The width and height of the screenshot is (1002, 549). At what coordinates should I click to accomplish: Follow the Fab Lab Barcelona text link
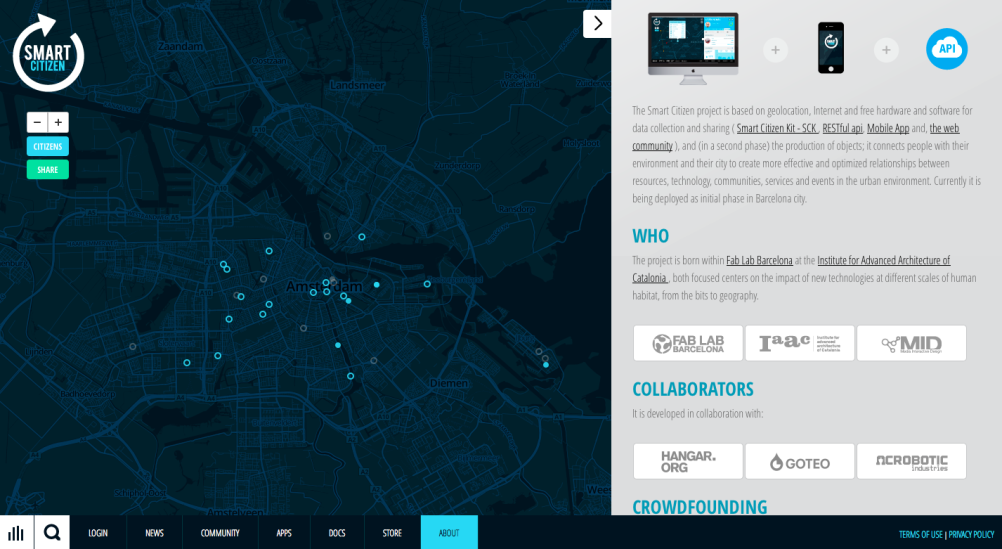pyautogui.click(x=759, y=260)
